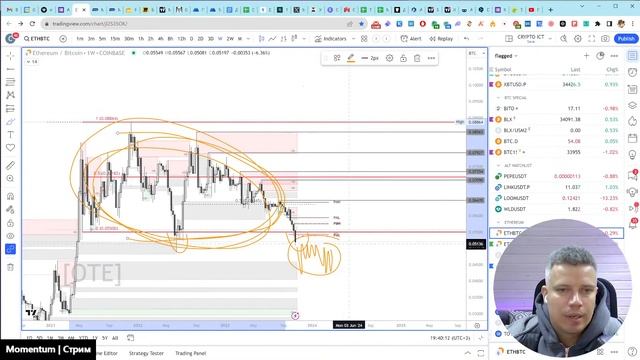Select the 1m timeframe
This screenshot has width=640, height=360.
click(x=80, y=38)
